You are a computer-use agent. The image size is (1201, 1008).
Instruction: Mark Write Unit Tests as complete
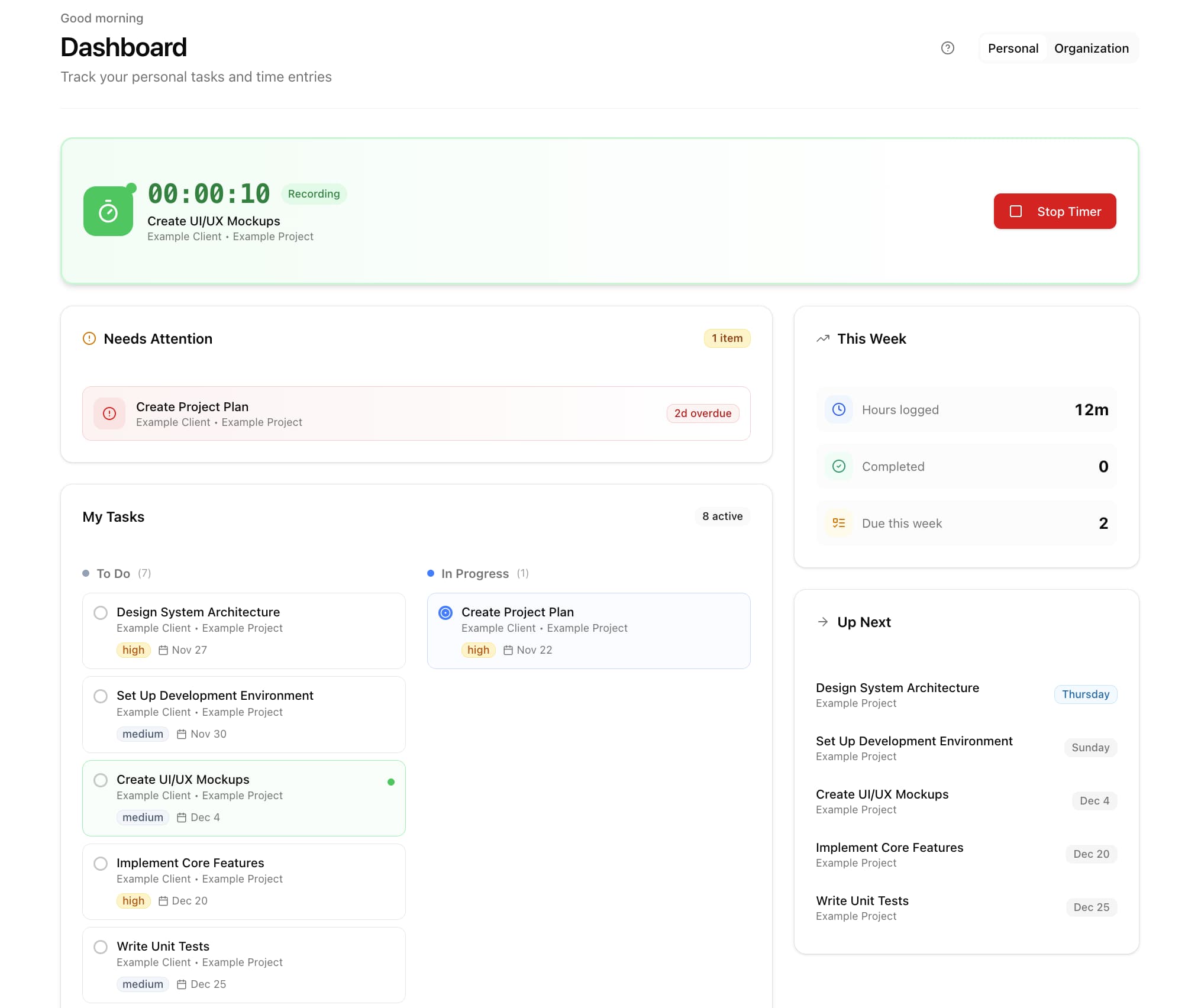101,947
